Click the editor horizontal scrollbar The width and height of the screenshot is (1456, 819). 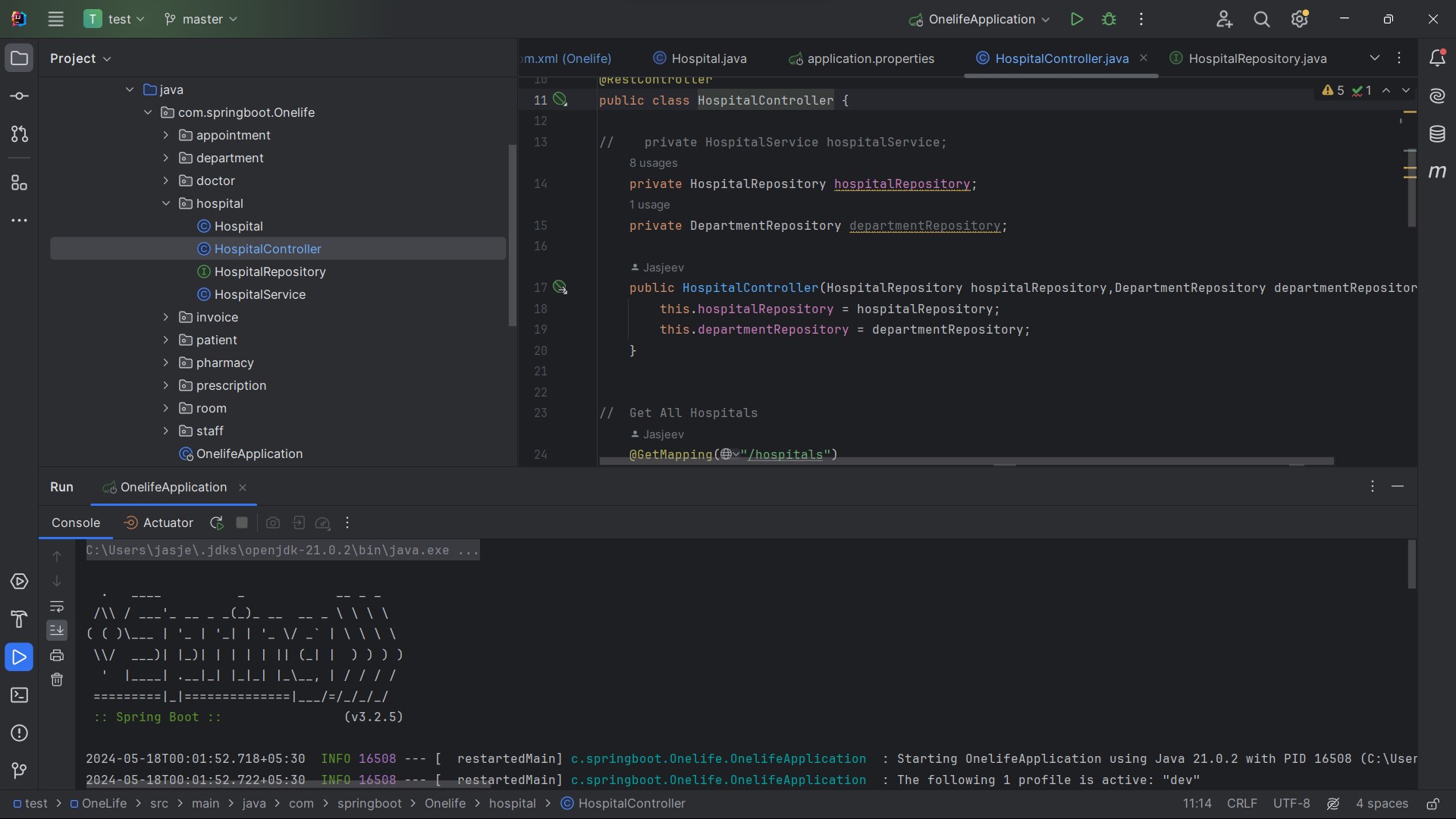(x=966, y=461)
